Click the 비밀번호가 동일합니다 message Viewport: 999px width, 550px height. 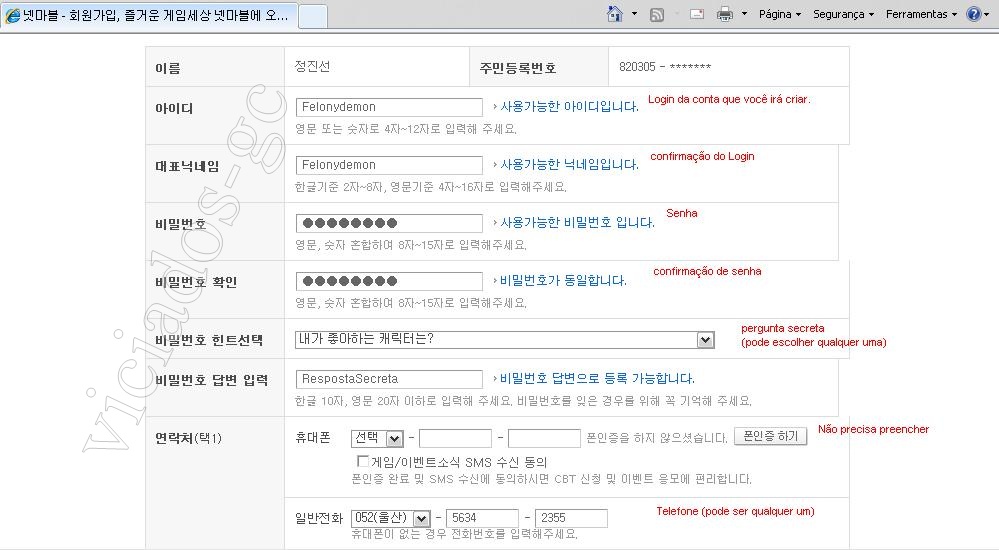pos(563,280)
